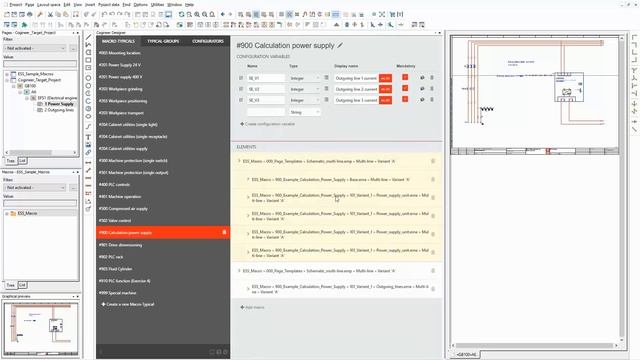Open the Utilities menu
Viewport: 640px width, 360px height.
tap(157, 4)
